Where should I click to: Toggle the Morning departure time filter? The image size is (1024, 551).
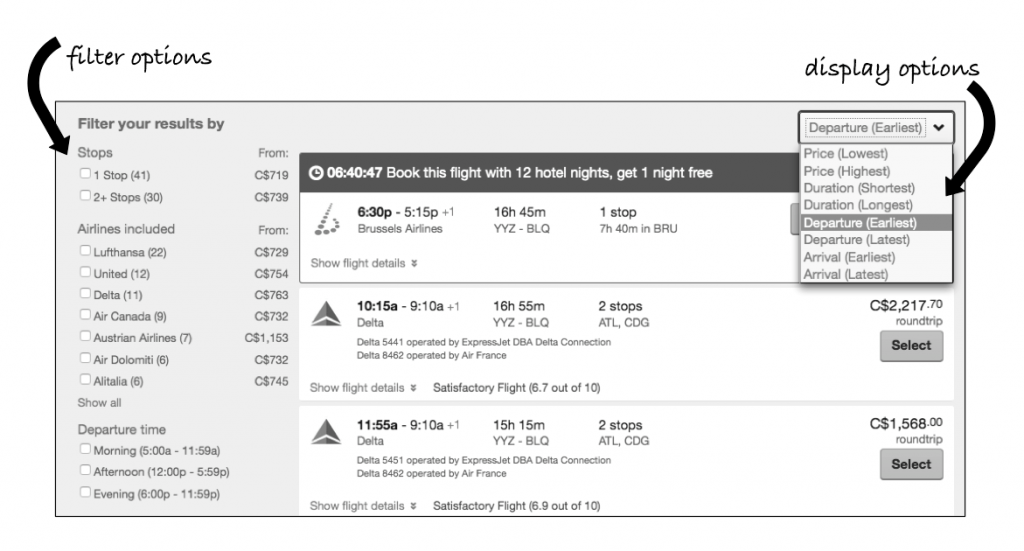pos(85,449)
